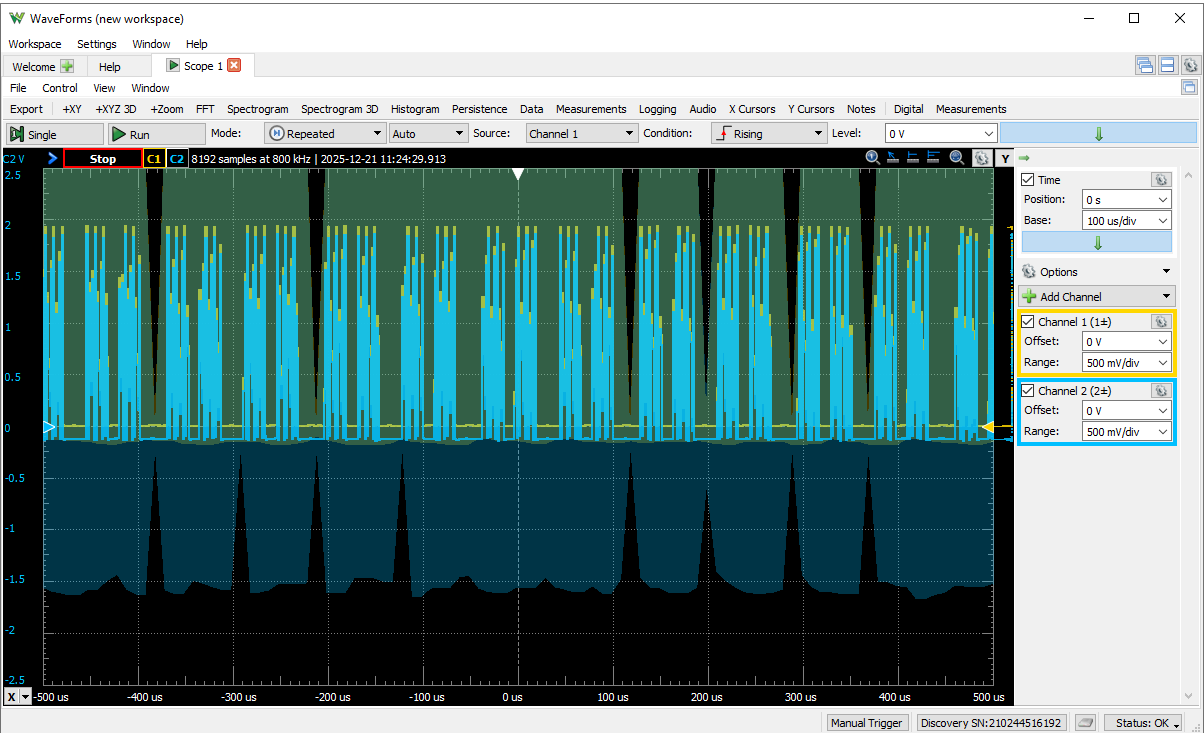Open the Channel 2 gear settings

tap(1160, 391)
